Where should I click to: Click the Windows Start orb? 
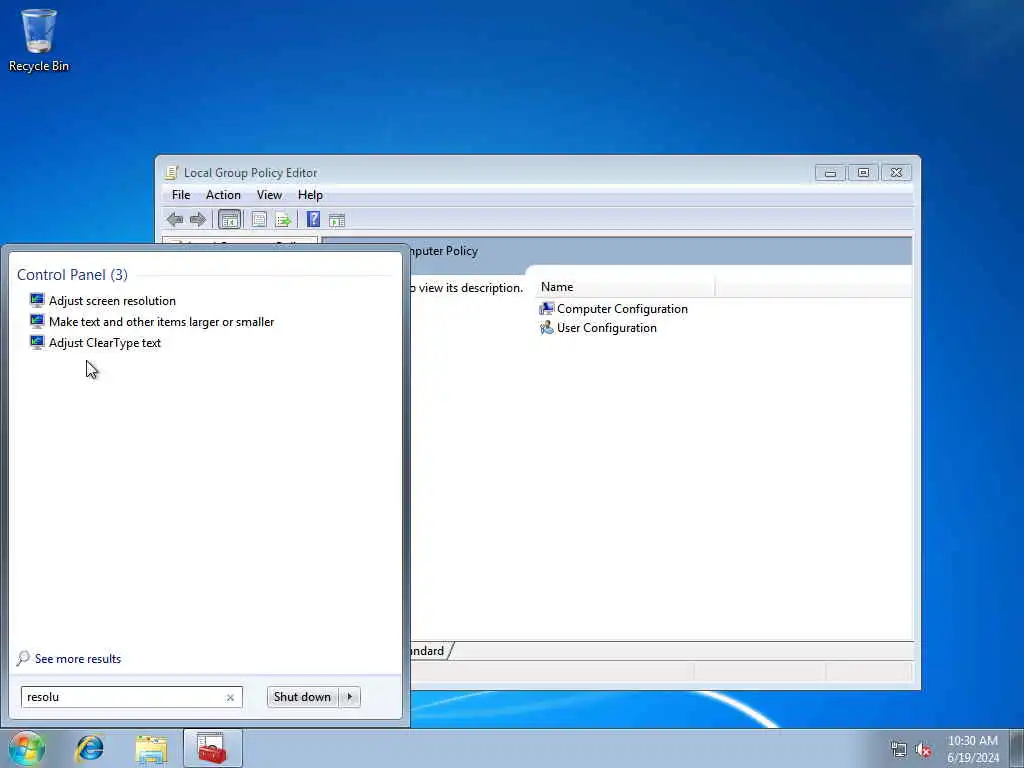pyautogui.click(x=27, y=748)
